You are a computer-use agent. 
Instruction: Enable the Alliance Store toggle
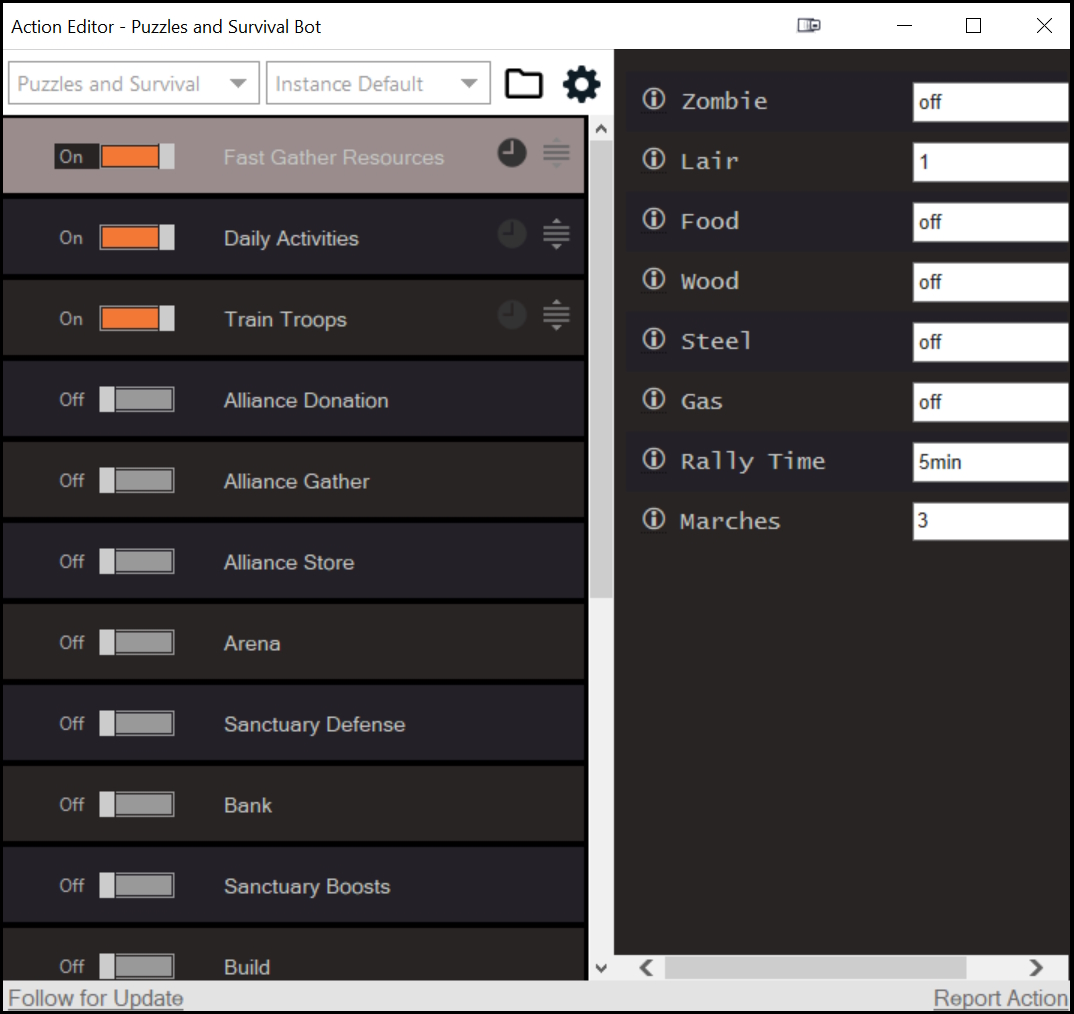pyautogui.click(x=137, y=561)
